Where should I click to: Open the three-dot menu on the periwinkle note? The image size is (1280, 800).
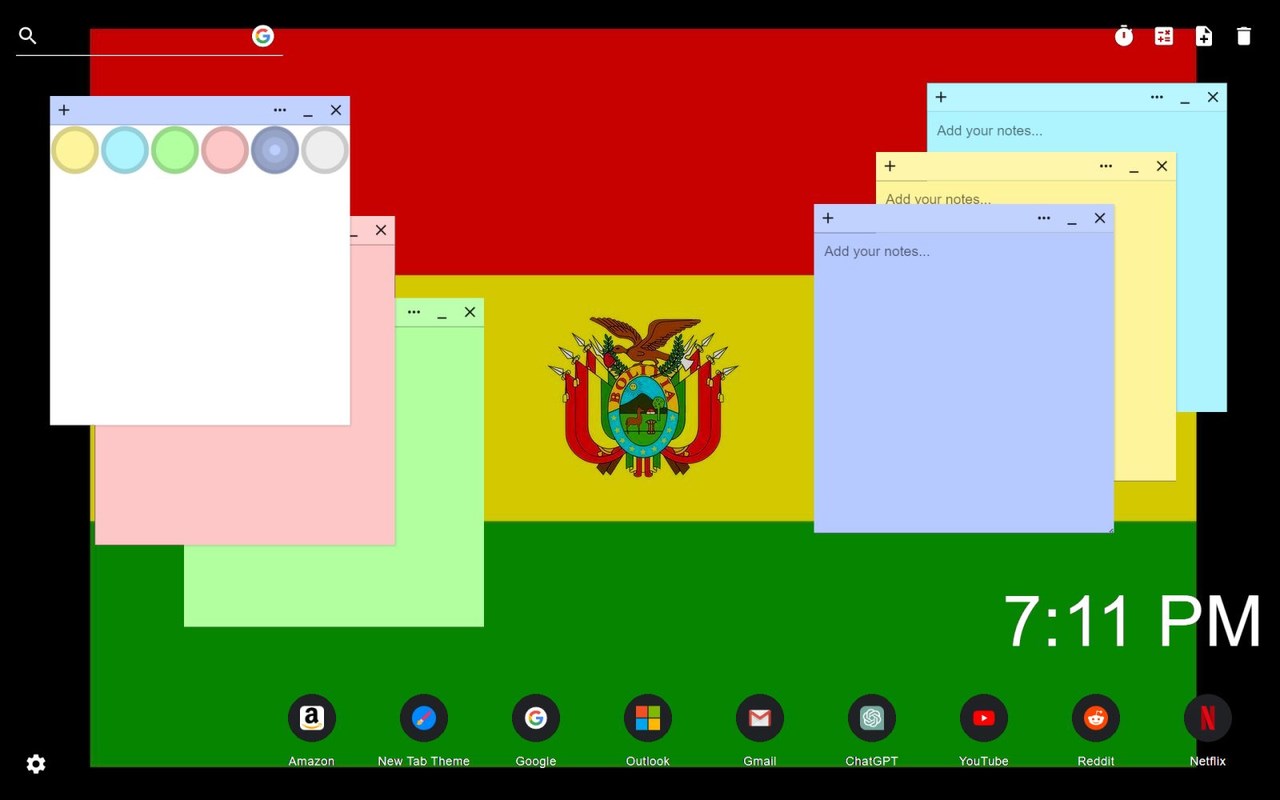(1044, 218)
